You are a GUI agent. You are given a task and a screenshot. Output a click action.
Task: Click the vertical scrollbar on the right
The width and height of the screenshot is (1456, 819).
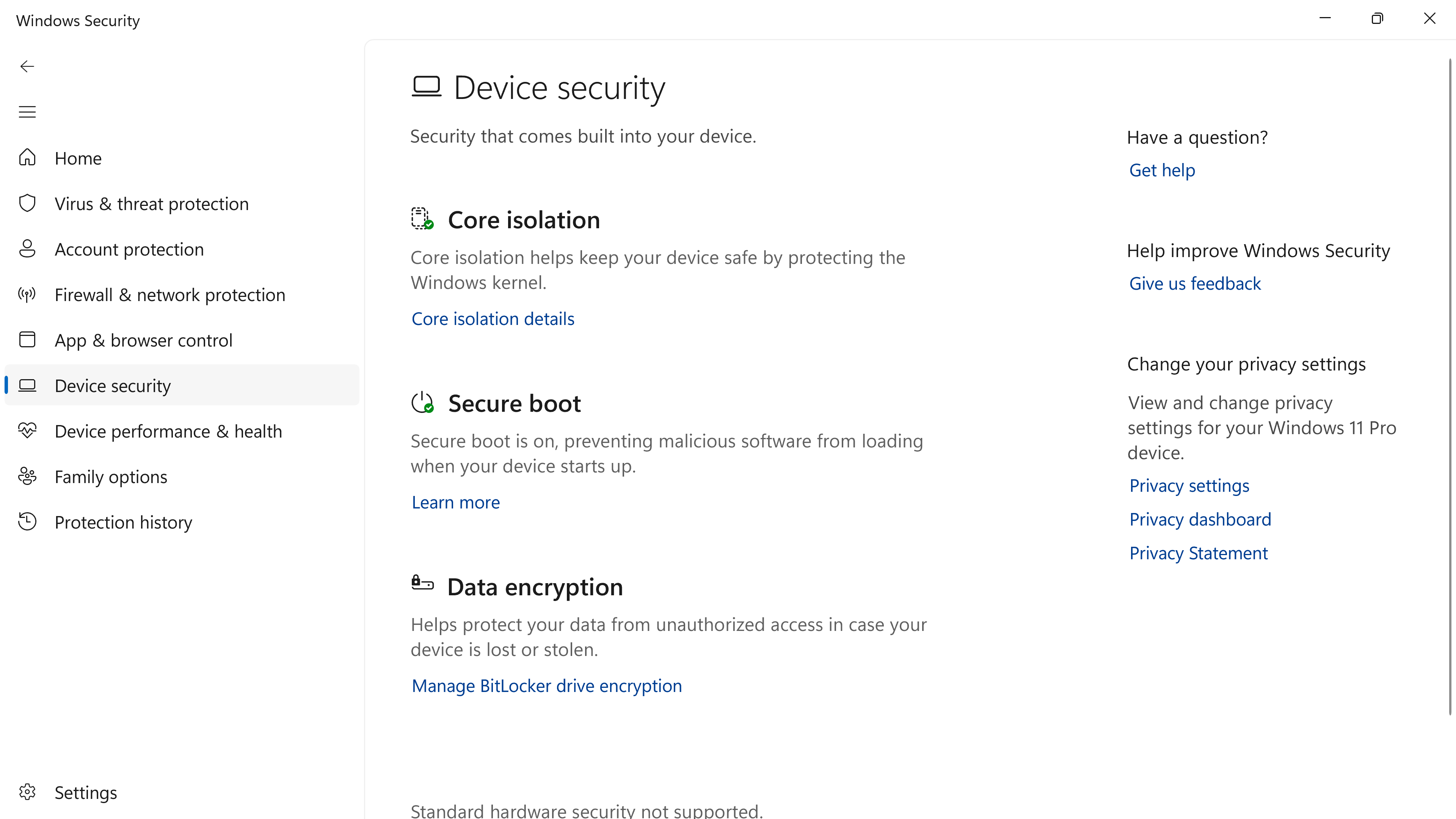point(1450,384)
